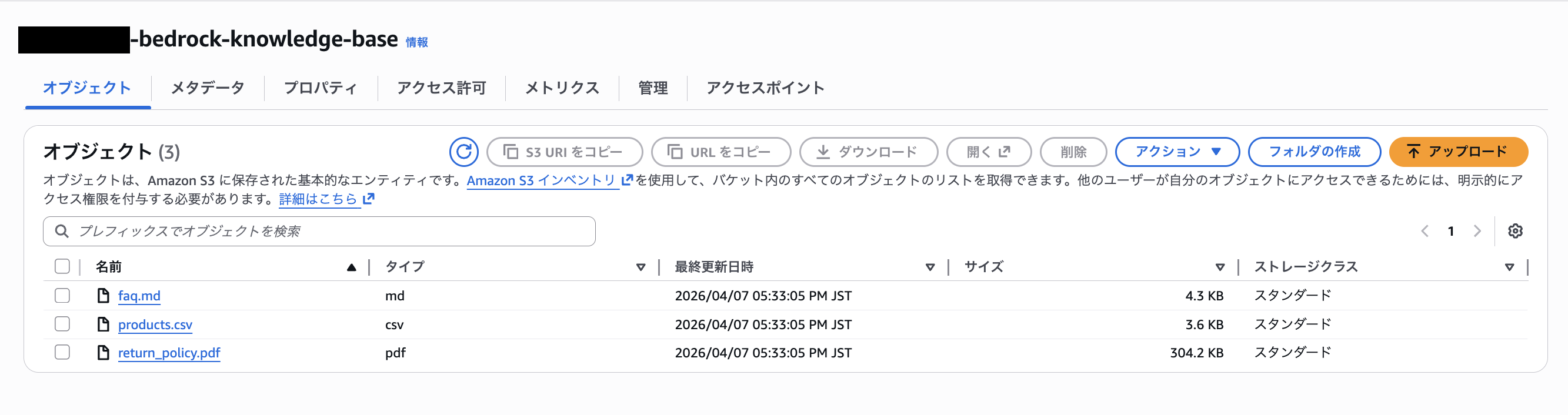Click the refresh objects icon button
The height and width of the screenshot is (415, 1568).
click(x=464, y=152)
